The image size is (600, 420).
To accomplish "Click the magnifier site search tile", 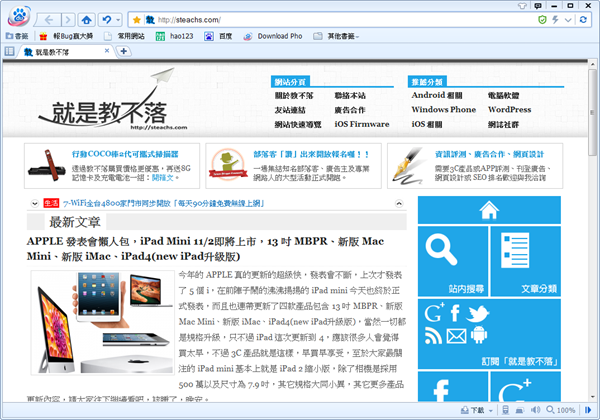I will pos(447,255).
